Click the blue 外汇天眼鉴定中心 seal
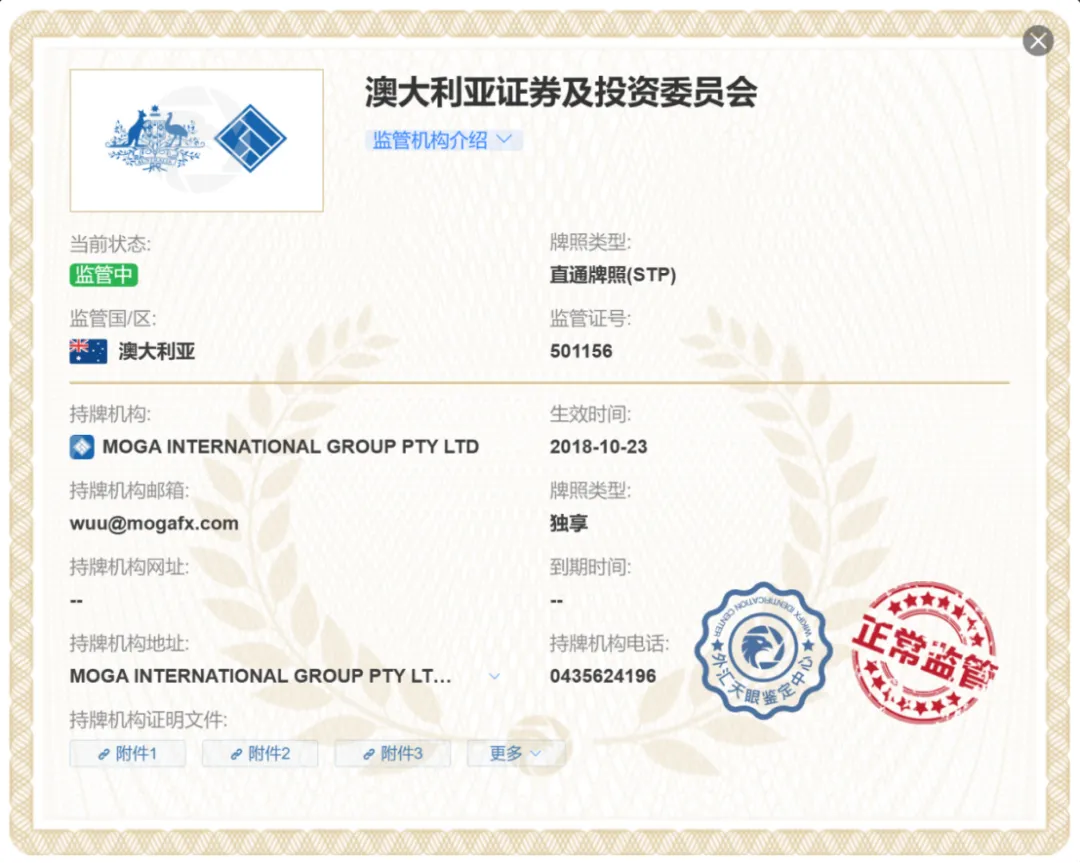 click(763, 650)
